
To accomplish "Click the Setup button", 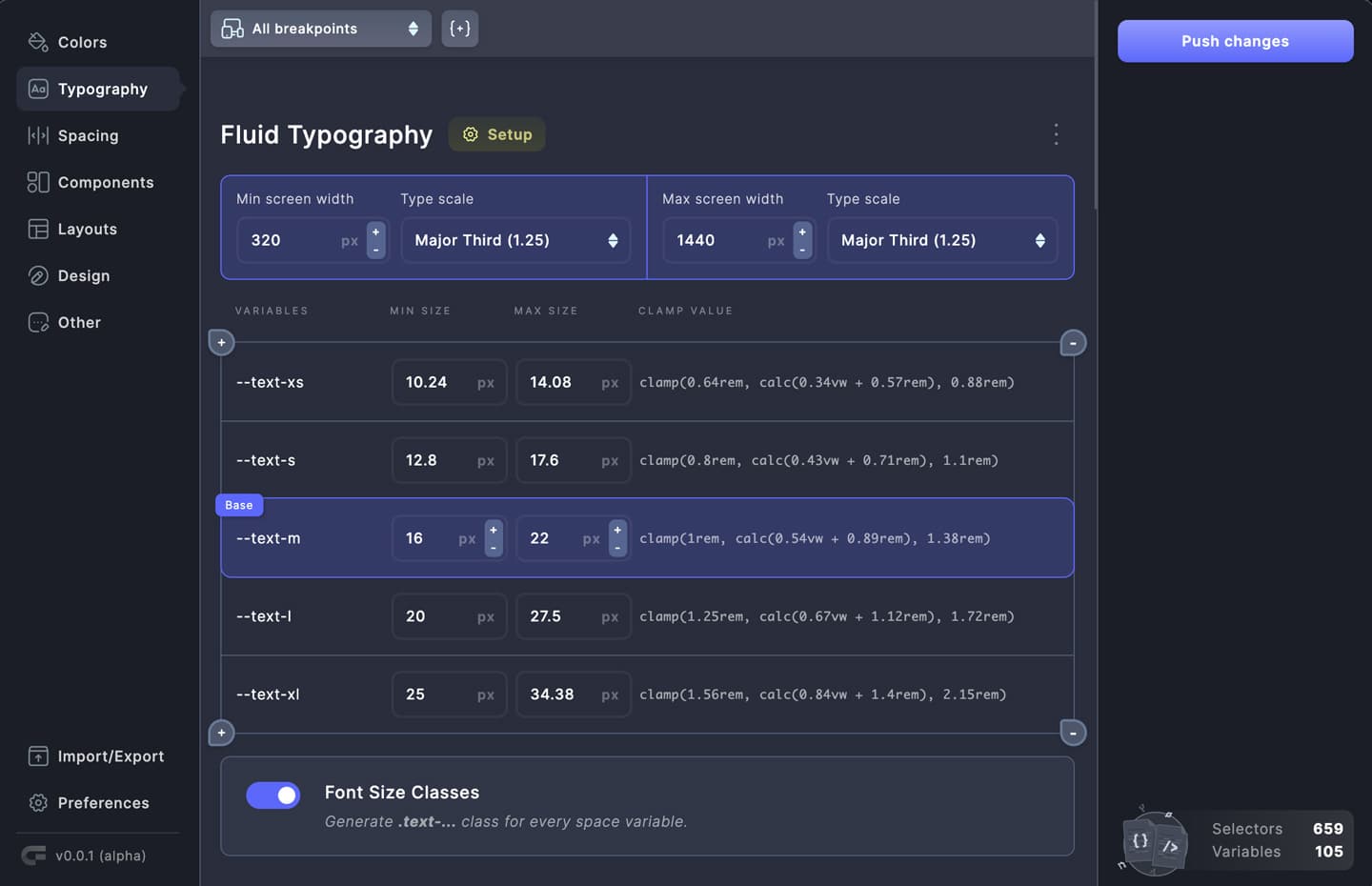I will click(x=497, y=134).
